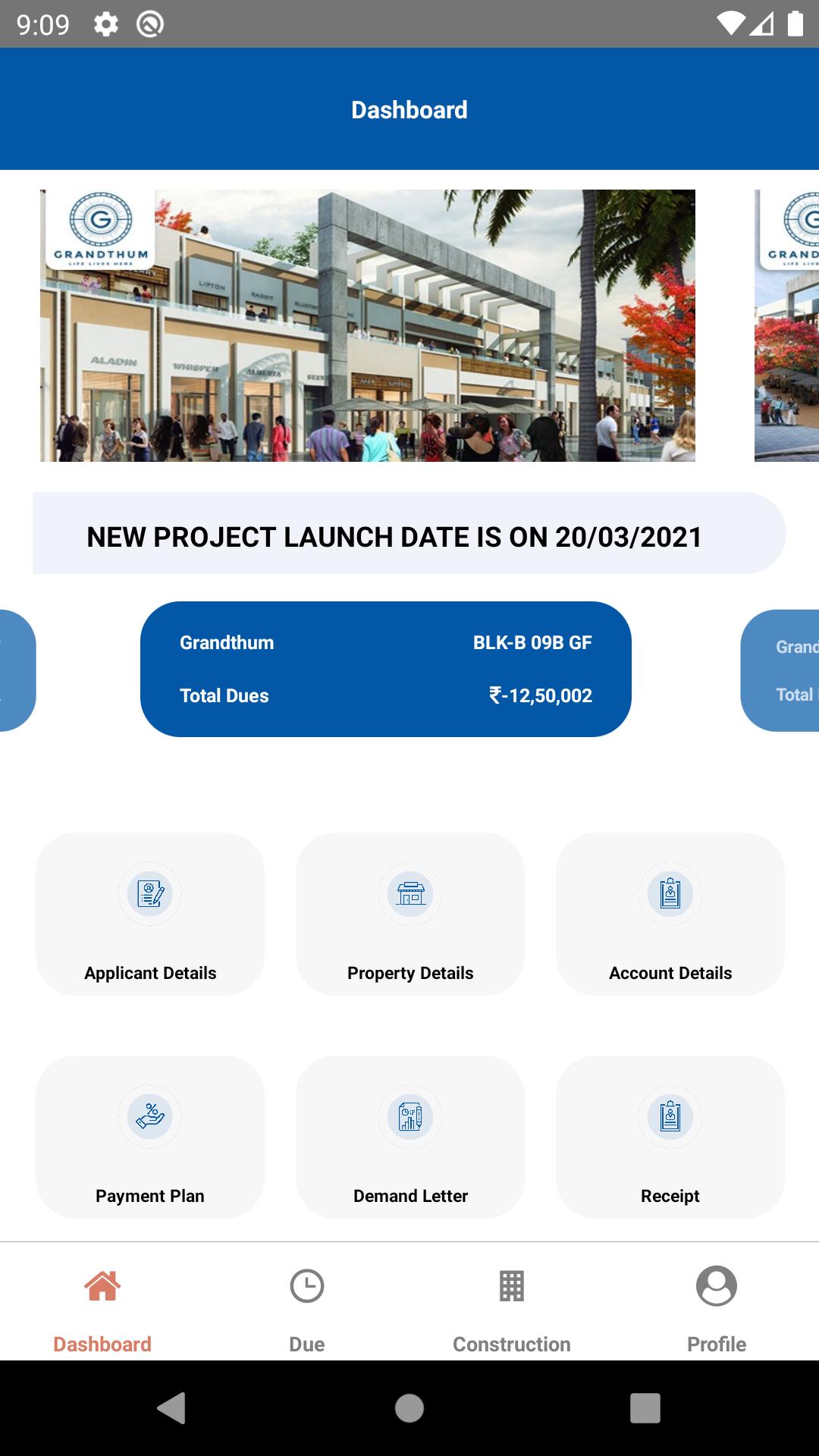Open Payment Plan label
This screenshot has height=1456, width=819.
[150, 1196]
